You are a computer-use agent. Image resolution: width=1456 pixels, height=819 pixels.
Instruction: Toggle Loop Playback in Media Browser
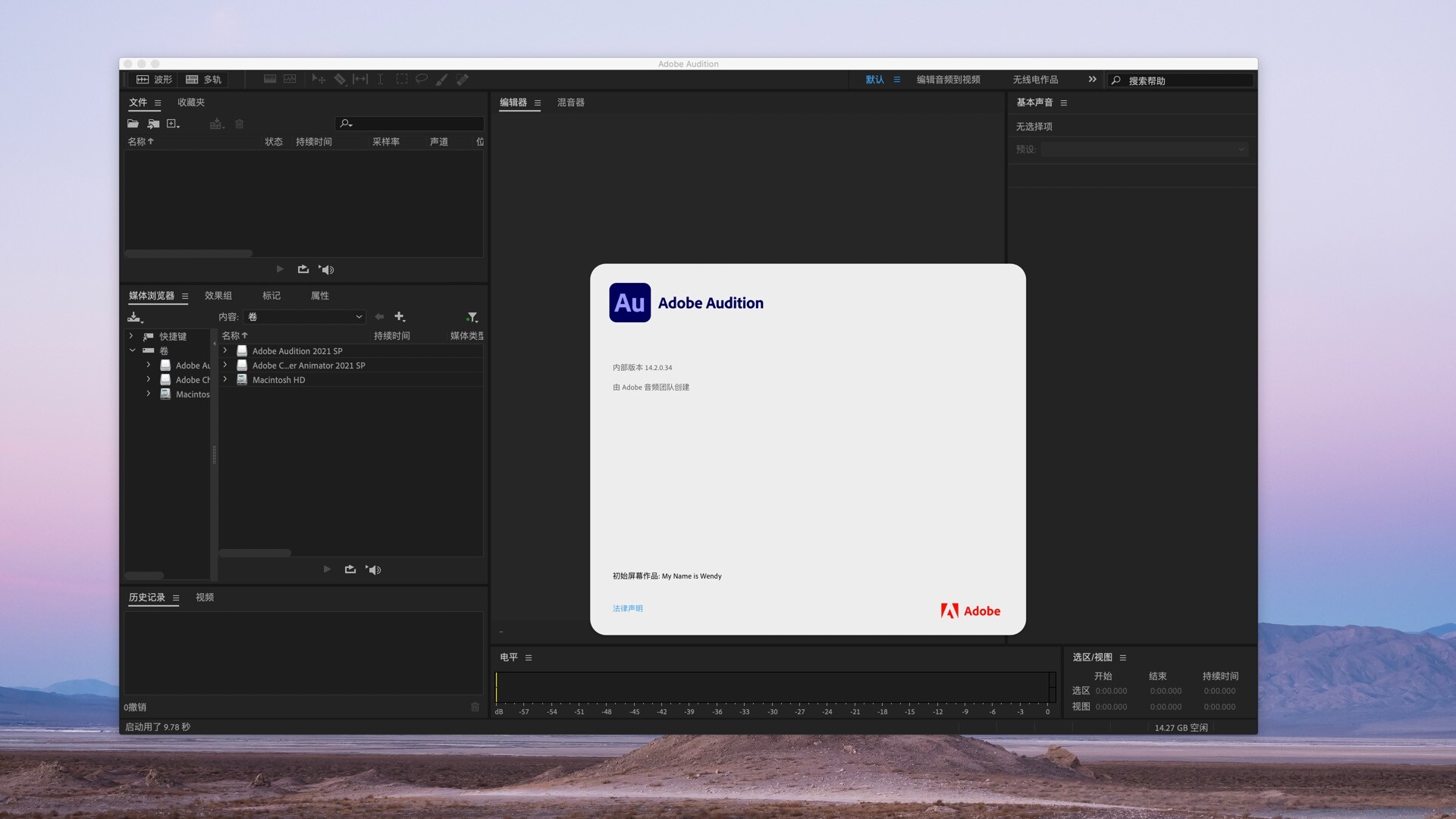[350, 570]
